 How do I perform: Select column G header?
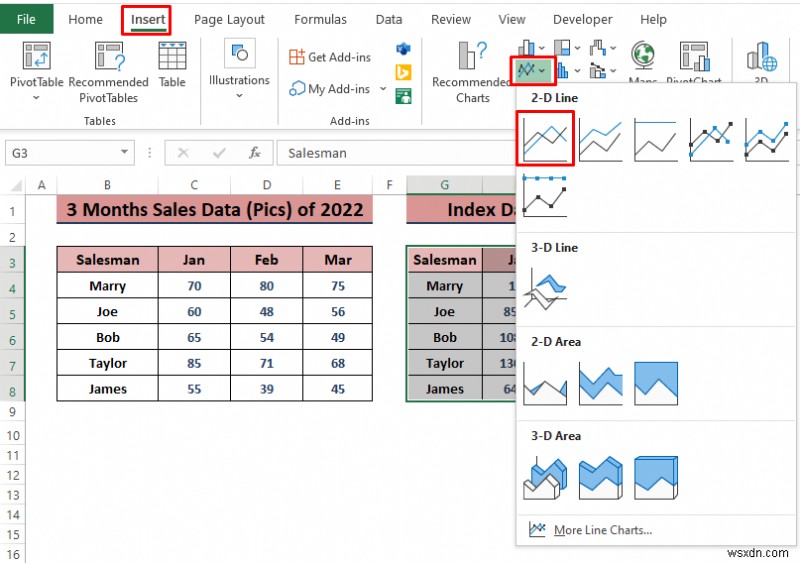click(x=444, y=185)
